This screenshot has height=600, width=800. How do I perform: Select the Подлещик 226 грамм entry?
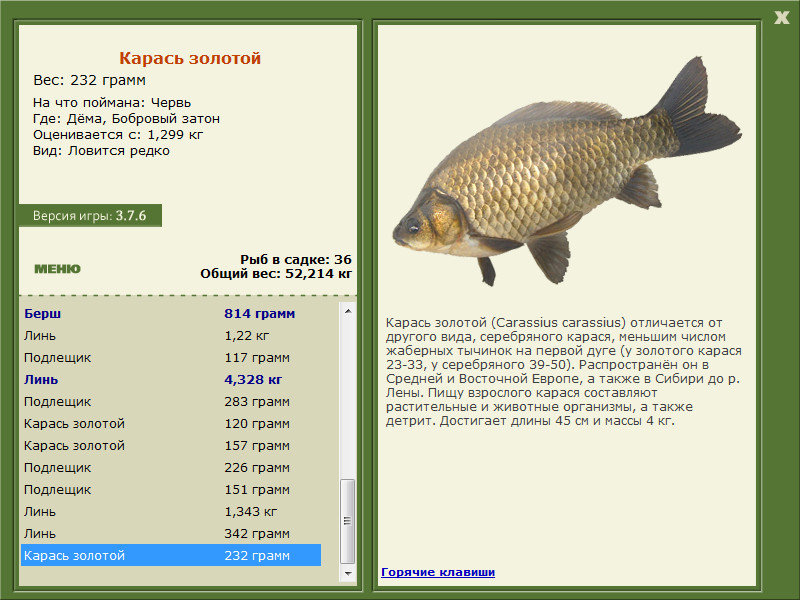coord(171,467)
